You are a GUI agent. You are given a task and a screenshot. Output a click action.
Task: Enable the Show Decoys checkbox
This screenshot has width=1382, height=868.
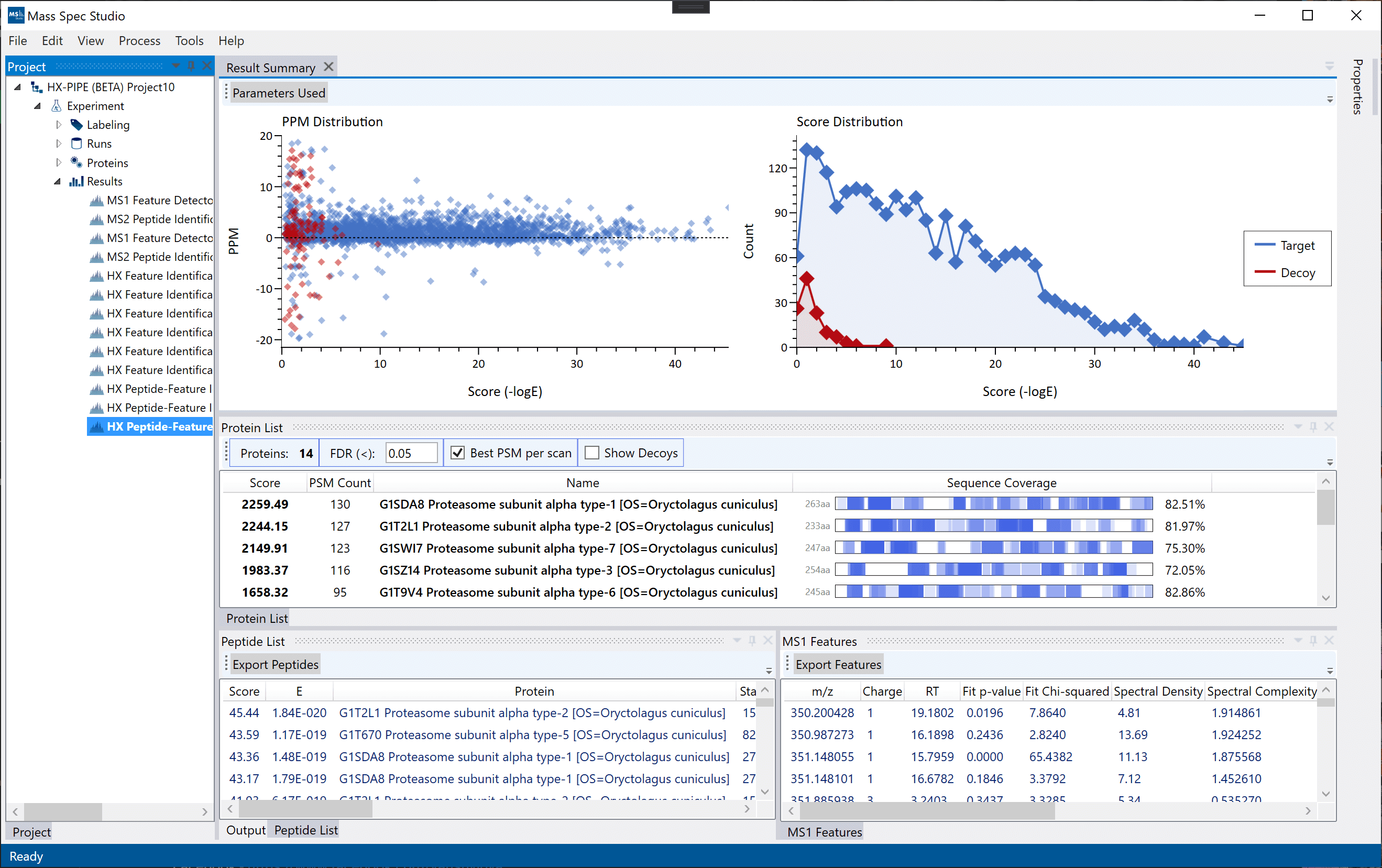point(591,453)
